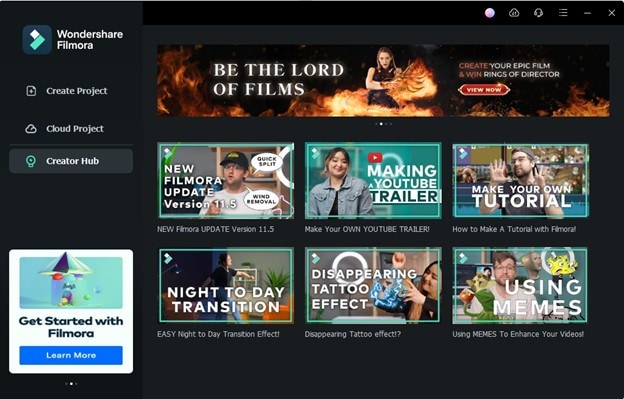This screenshot has height=399, width=624.
Task: Click the Create Project plus-file icon
Action: tap(31, 91)
